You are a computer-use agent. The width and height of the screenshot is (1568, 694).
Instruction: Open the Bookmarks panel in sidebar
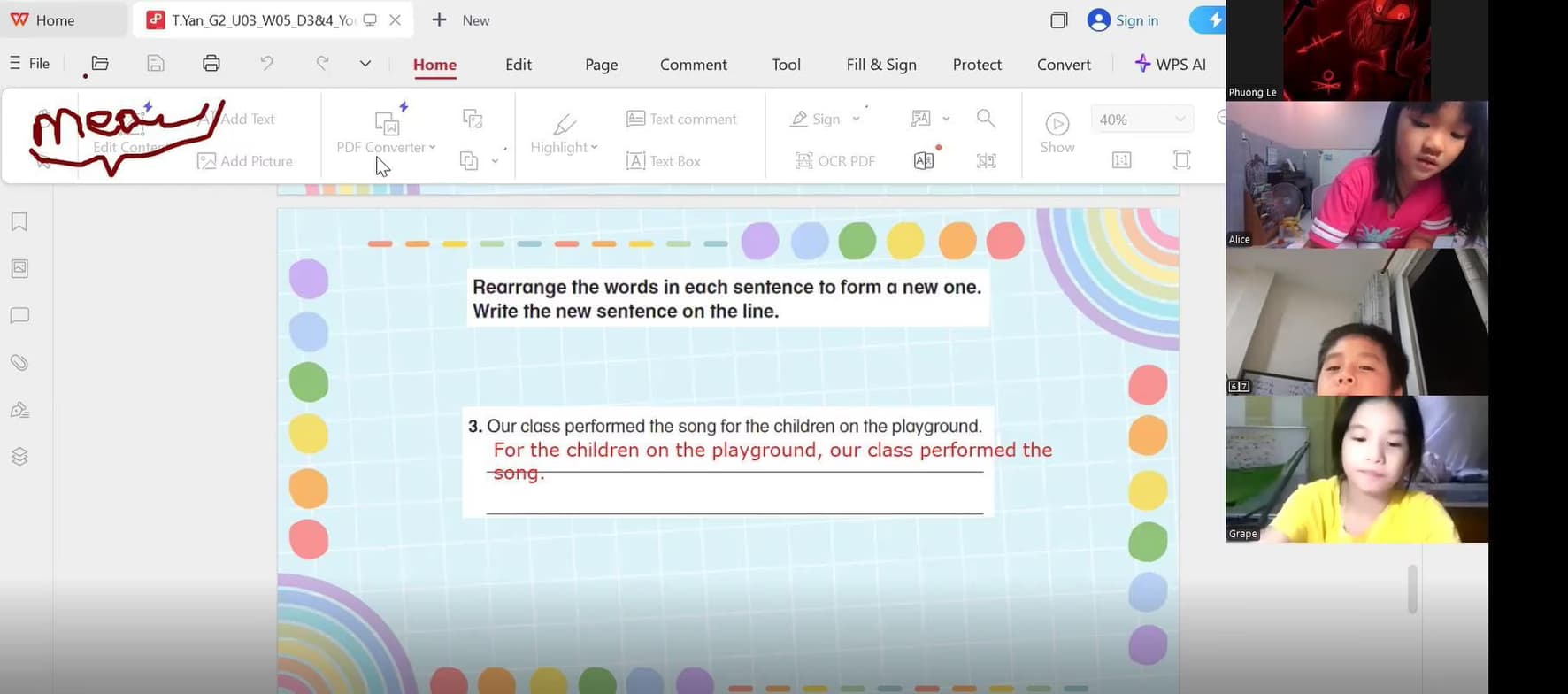(x=19, y=222)
